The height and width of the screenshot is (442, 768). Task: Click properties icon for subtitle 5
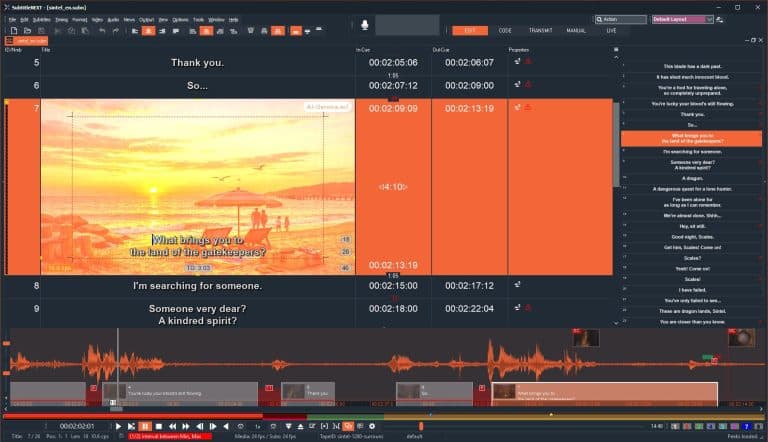517,61
